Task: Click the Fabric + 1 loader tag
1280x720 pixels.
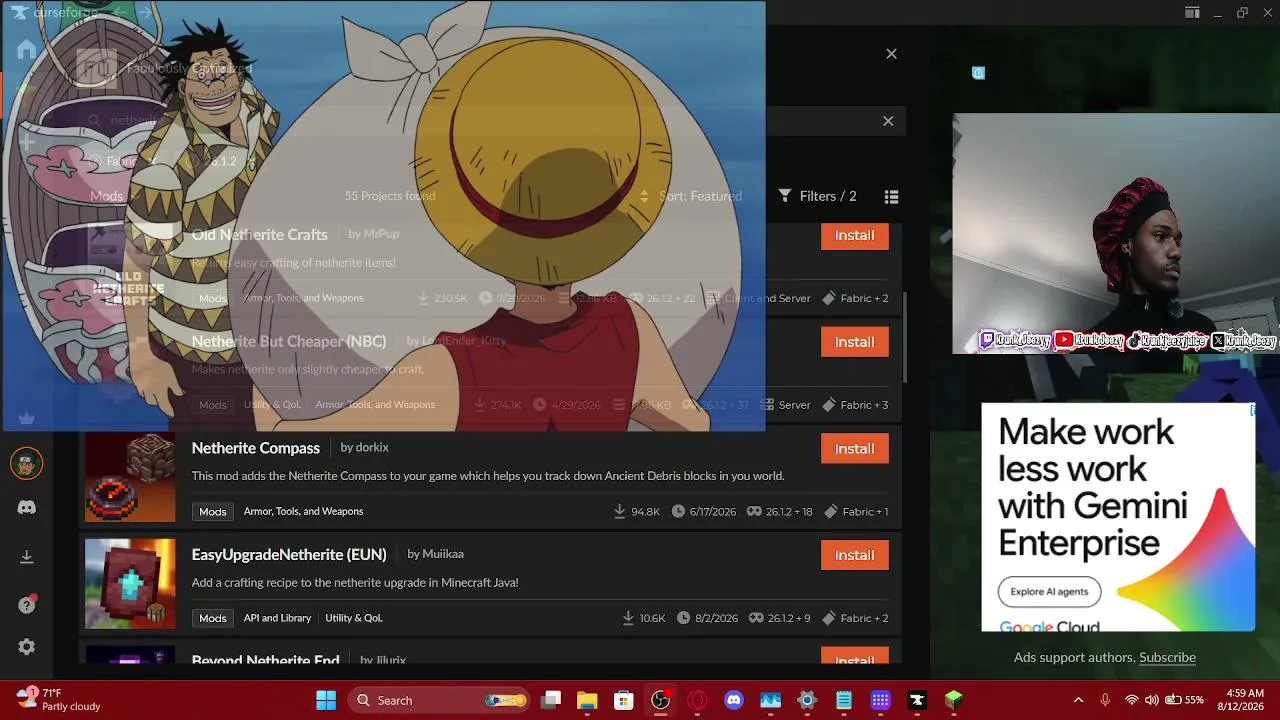Action: tap(856, 512)
